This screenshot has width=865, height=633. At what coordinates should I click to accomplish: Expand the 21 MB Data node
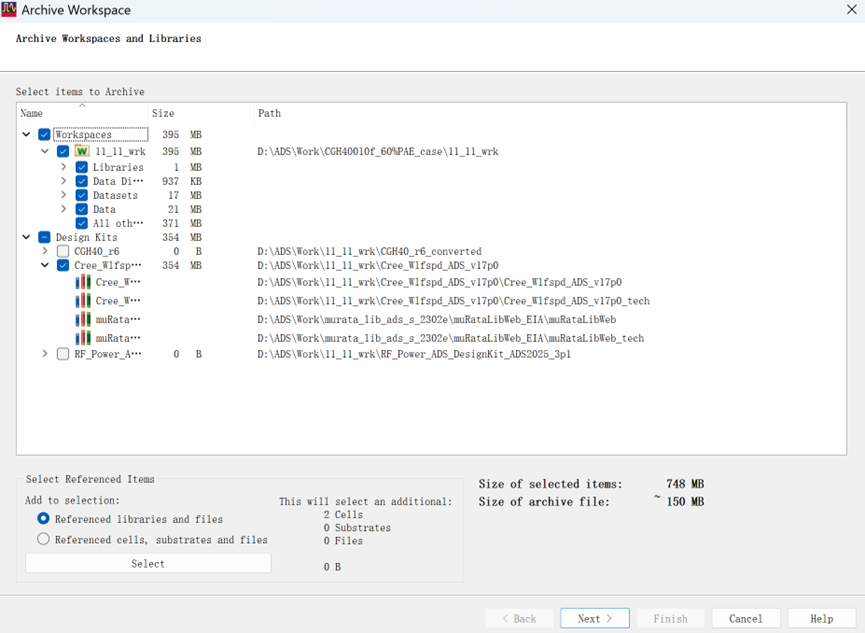63,209
